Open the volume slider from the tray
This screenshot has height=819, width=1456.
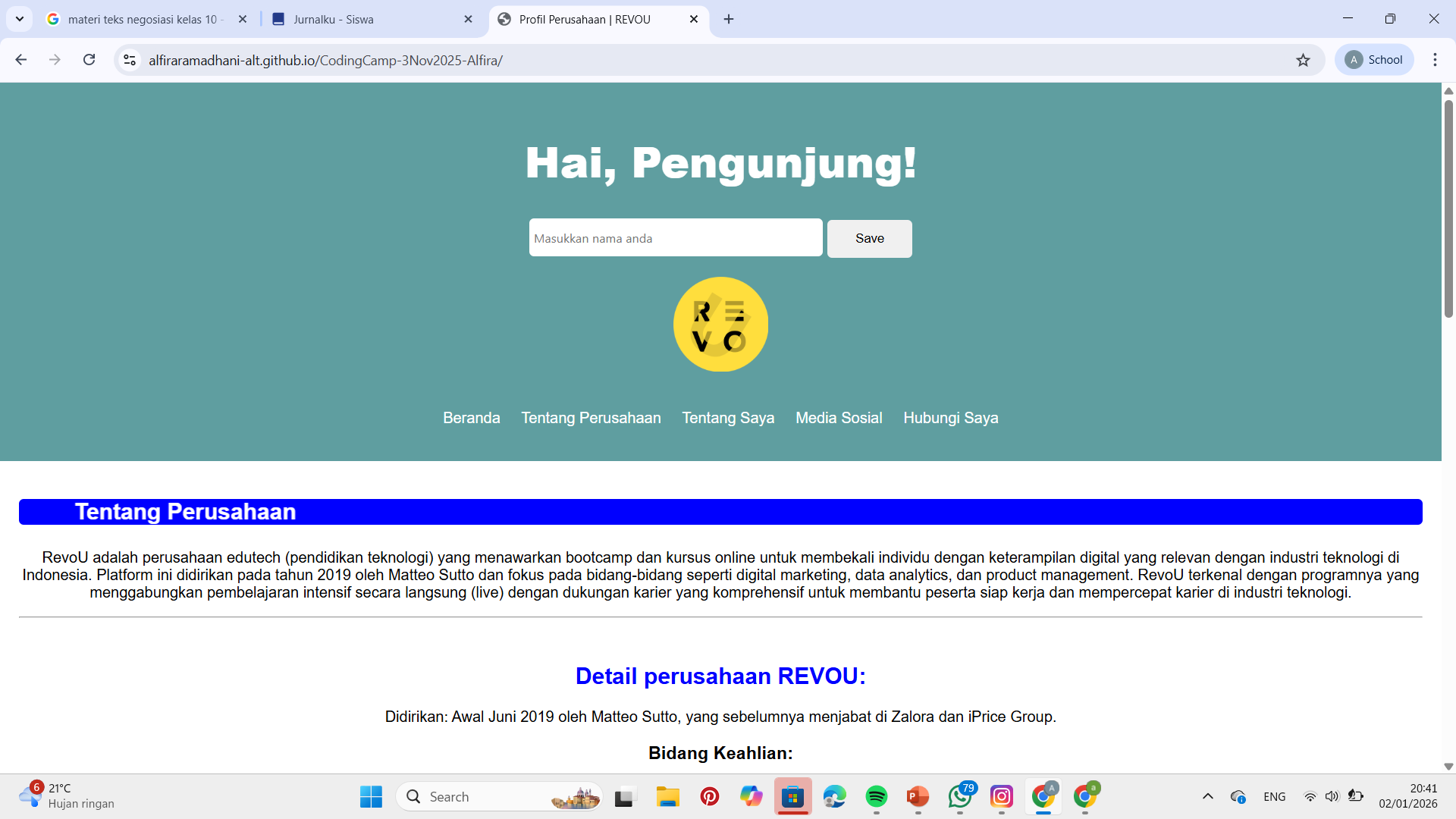coord(1333,796)
